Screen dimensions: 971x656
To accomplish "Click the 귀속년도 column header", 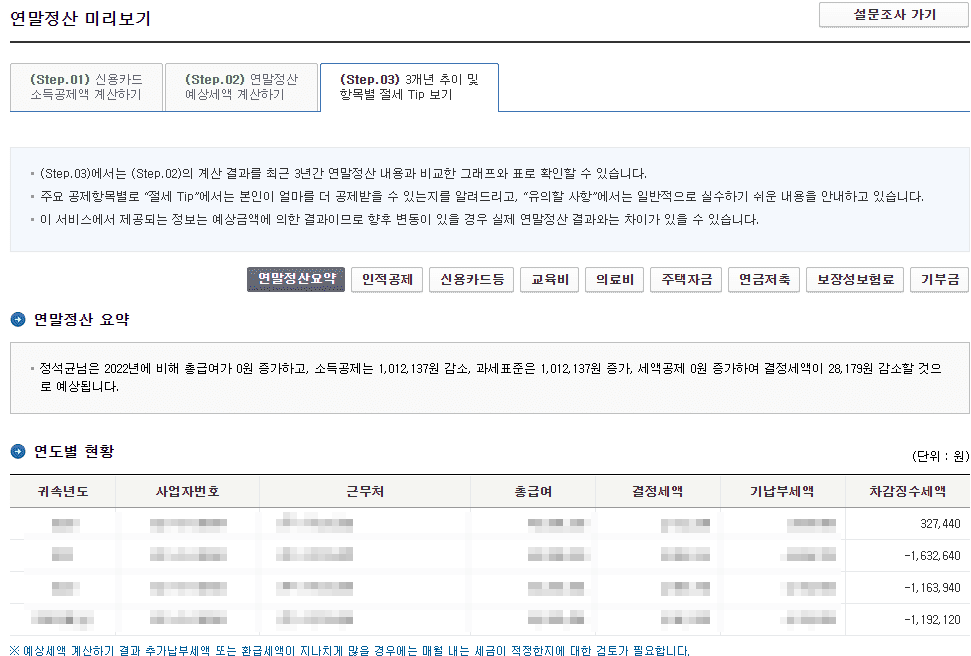I will click(63, 492).
